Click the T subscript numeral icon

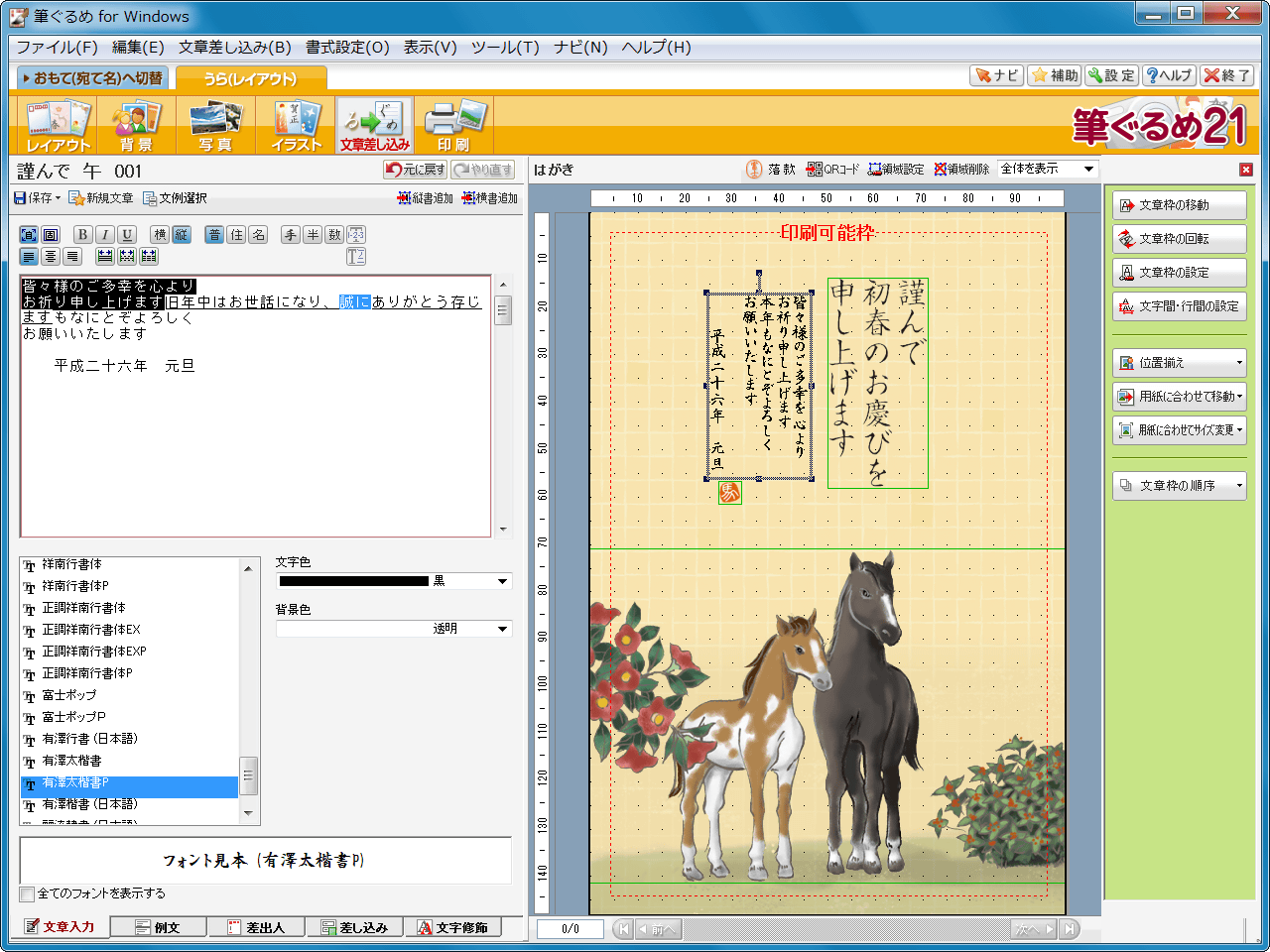tap(356, 257)
